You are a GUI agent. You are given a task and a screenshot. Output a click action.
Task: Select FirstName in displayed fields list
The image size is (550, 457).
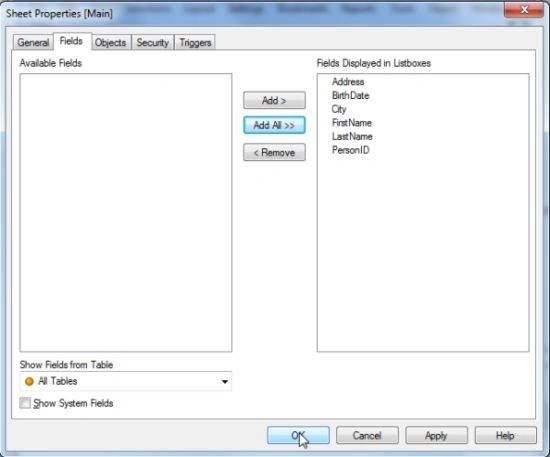coord(352,123)
